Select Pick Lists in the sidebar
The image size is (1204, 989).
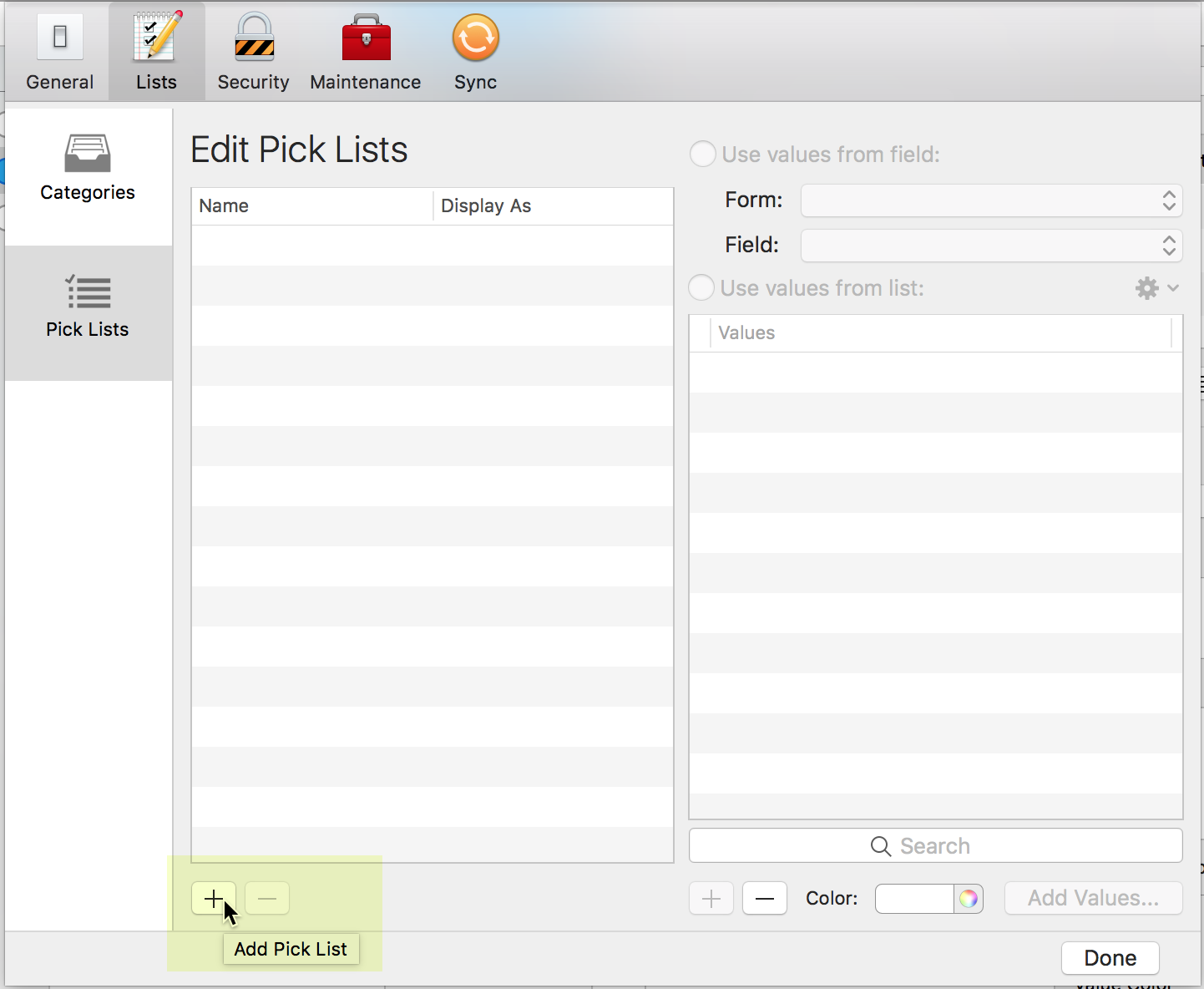pos(88,307)
